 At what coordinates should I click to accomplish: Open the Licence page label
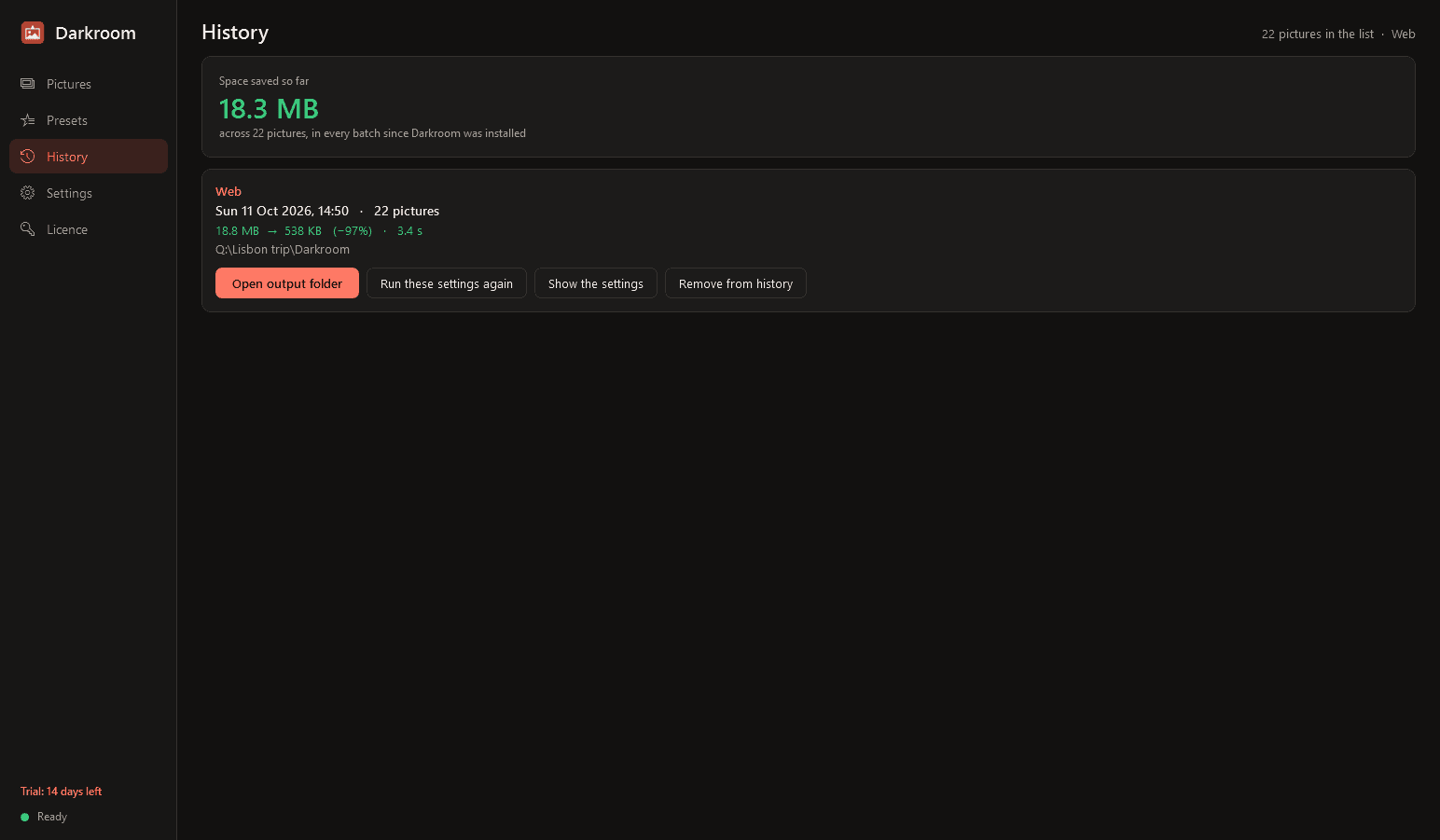tap(67, 229)
